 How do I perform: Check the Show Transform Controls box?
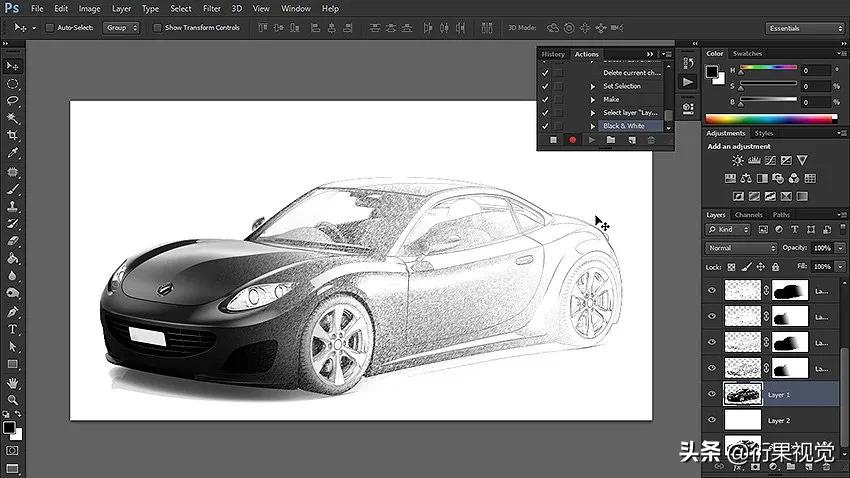(x=157, y=28)
